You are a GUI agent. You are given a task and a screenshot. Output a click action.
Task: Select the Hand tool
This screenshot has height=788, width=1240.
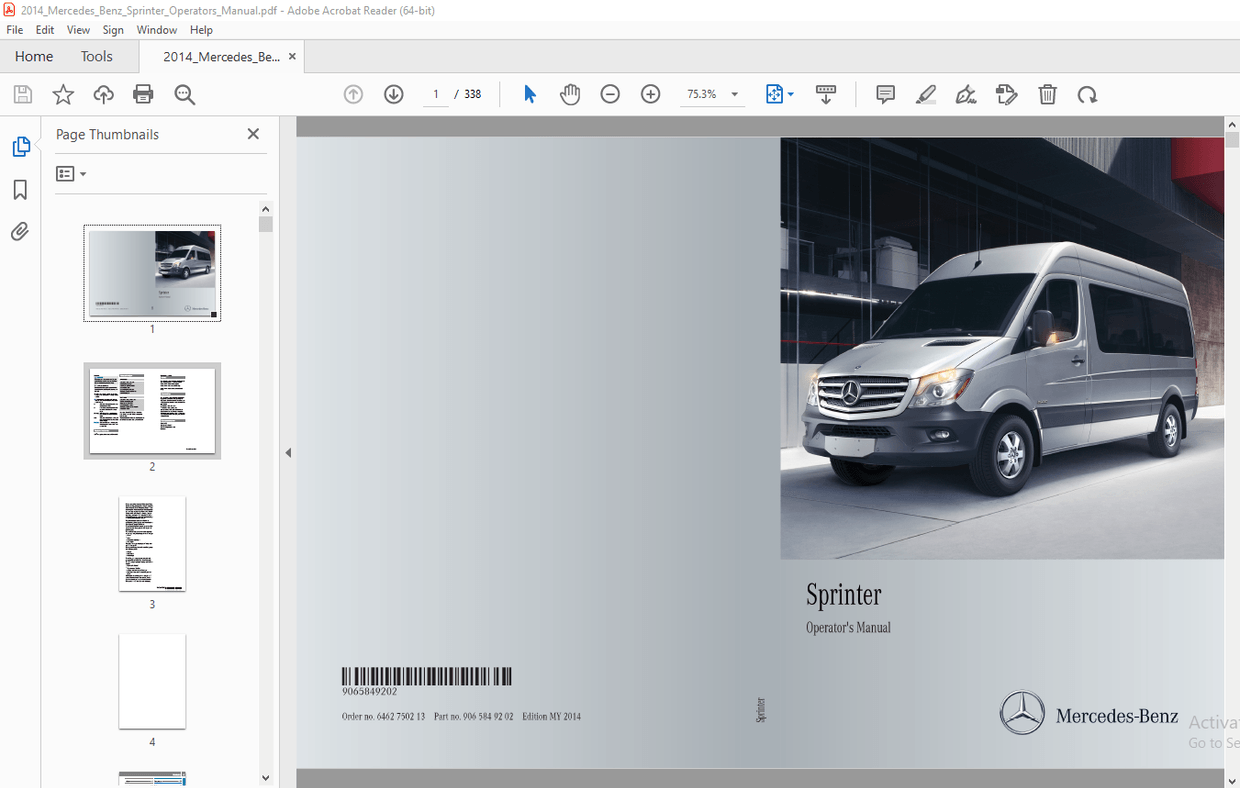click(570, 94)
